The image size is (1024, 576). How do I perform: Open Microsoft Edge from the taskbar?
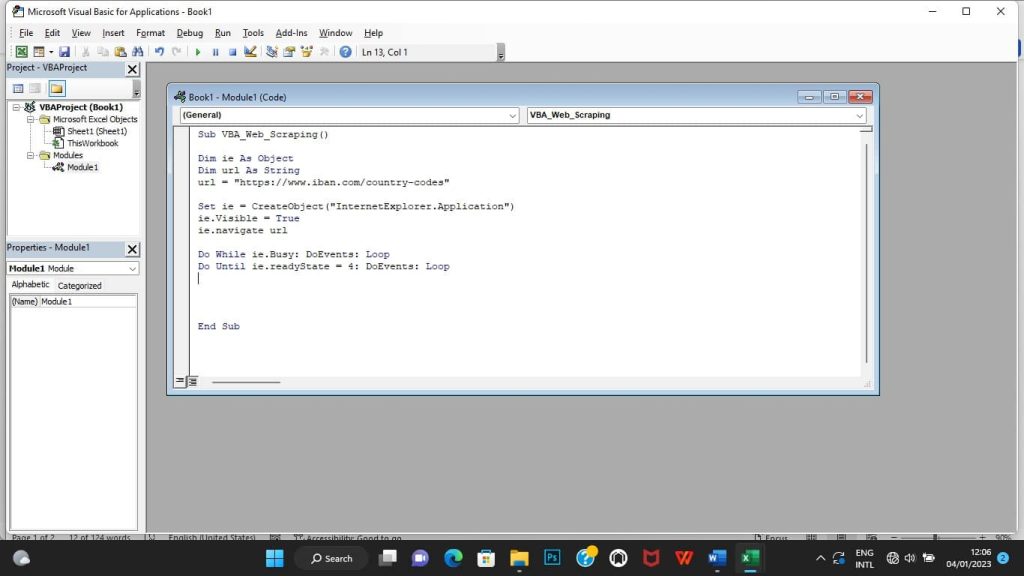point(453,558)
